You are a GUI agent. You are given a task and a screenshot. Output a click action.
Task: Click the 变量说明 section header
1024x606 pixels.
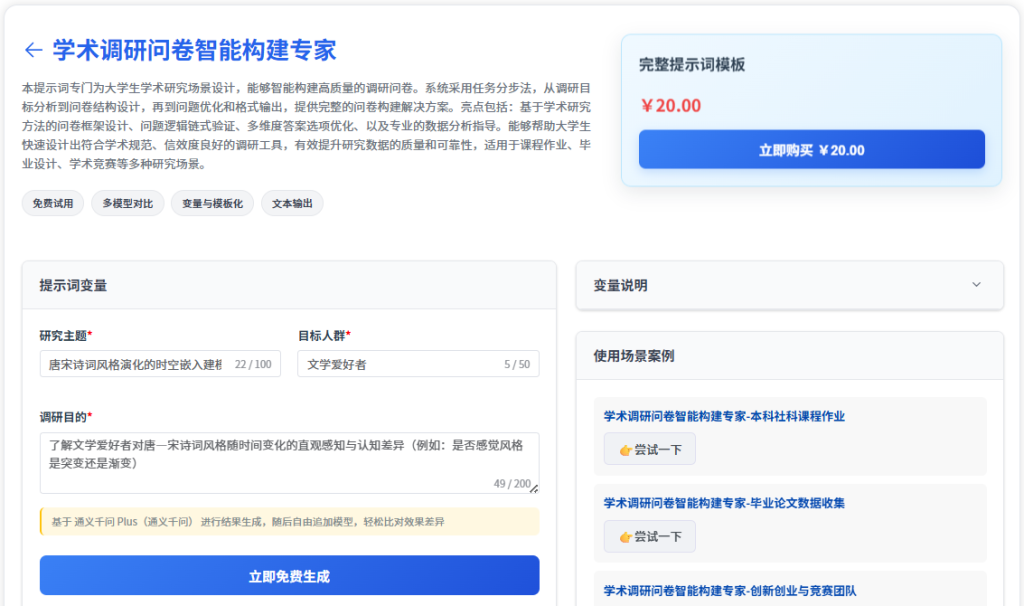coord(620,285)
